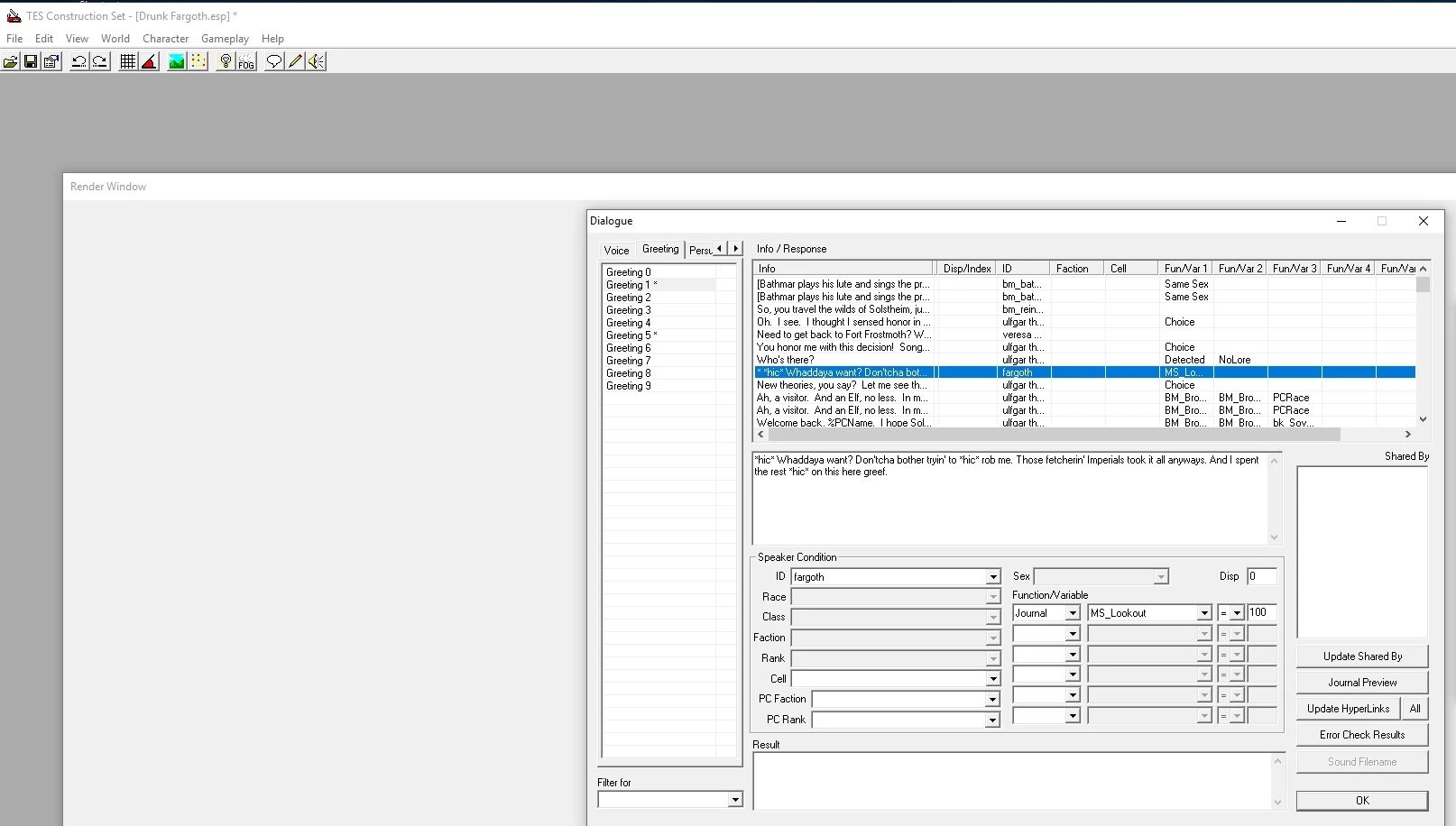
Task: Open the Help menu
Action: (x=272, y=39)
